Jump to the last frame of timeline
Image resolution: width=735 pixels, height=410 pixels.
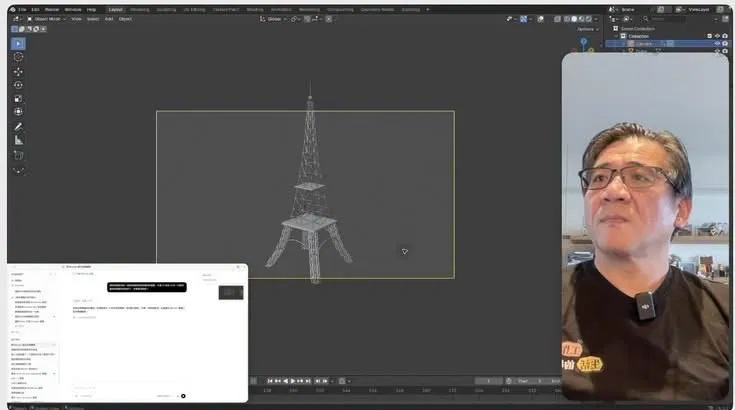pyautogui.click(x=308, y=381)
